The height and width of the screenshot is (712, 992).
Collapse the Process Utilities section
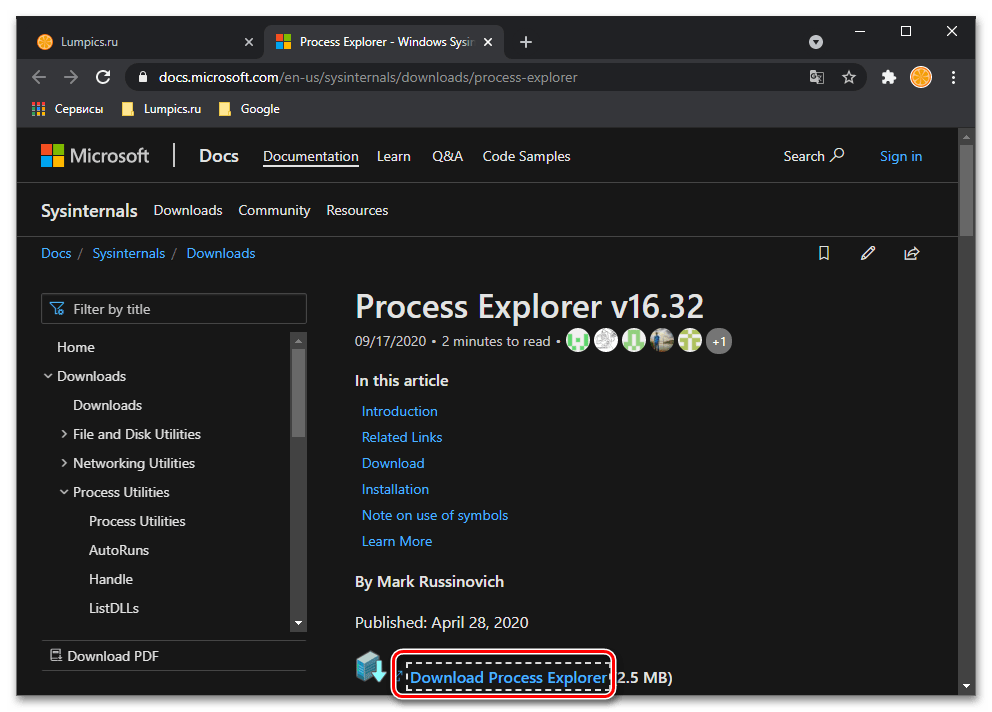64,492
